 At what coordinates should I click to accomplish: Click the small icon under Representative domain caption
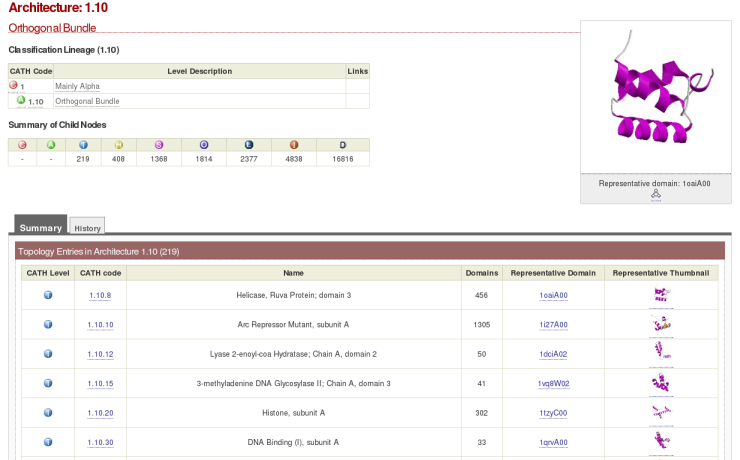pyautogui.click(x=655, y=195)
